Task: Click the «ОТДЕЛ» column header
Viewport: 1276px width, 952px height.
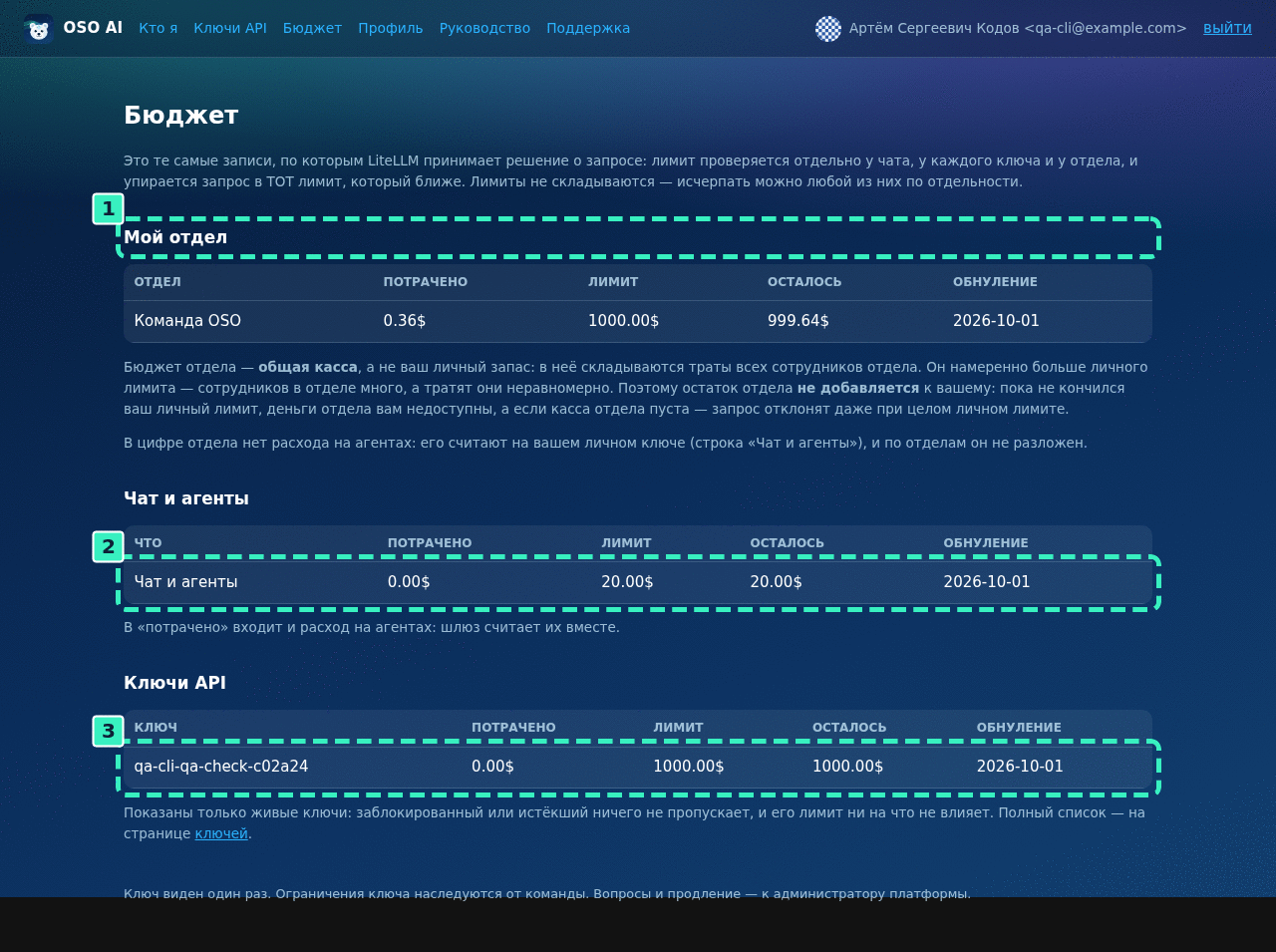Action: [158, 282]
